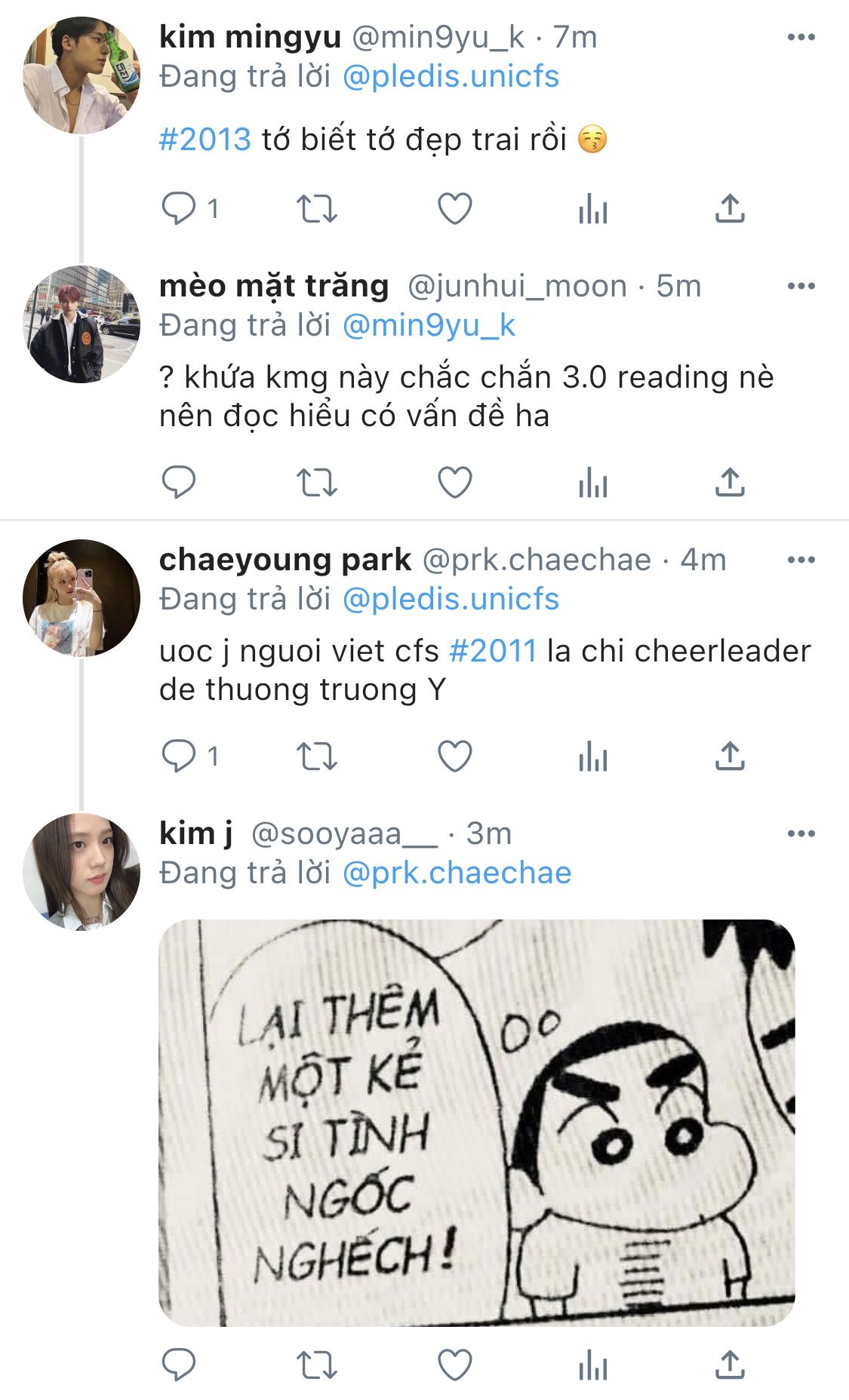
Task: Open more options menu on mèo mặt trăng's tweet
Action: [x=801, y=286]
